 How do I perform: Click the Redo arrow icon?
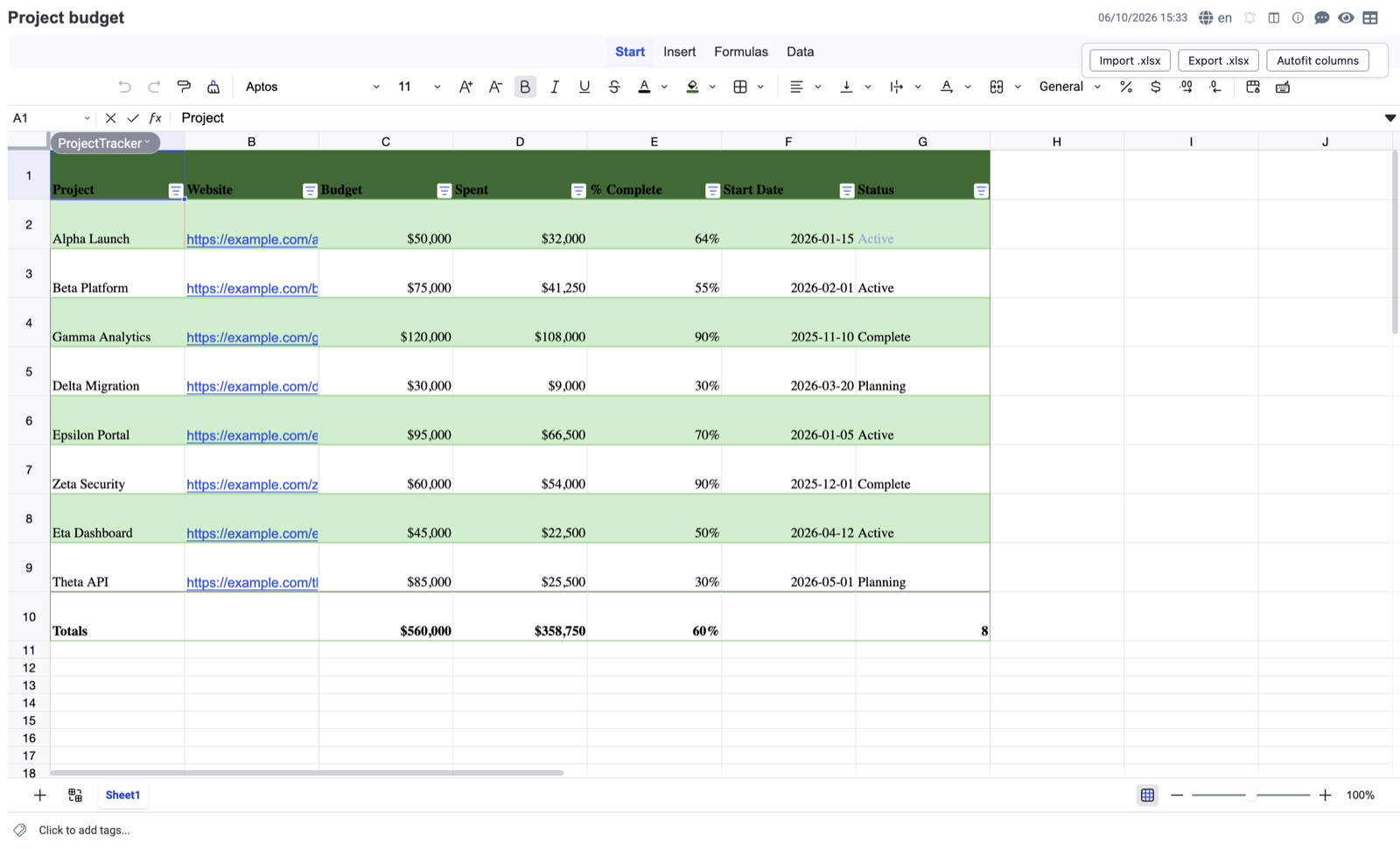click(154, 87)
